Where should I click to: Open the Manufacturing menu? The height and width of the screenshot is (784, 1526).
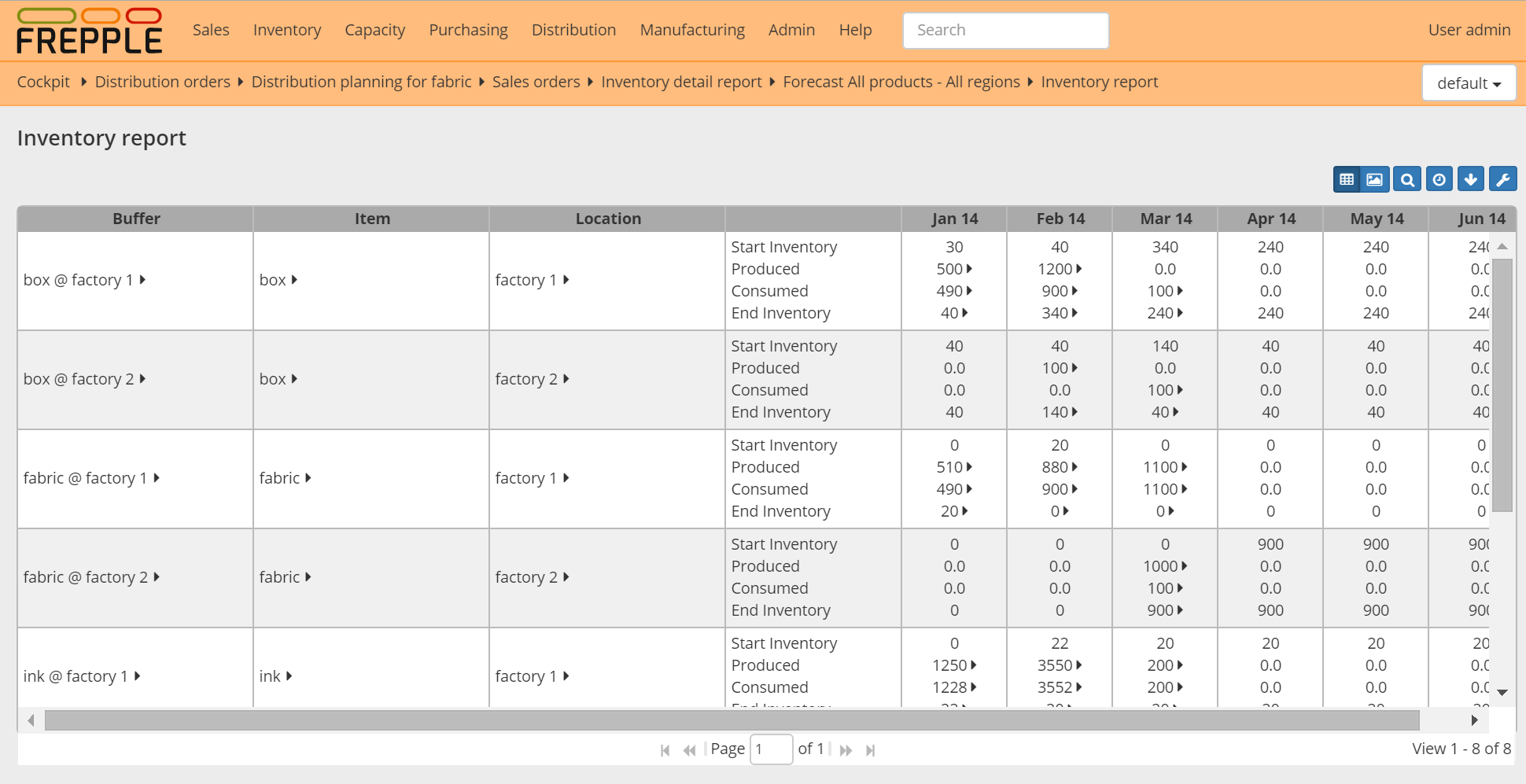coord(692,30)
